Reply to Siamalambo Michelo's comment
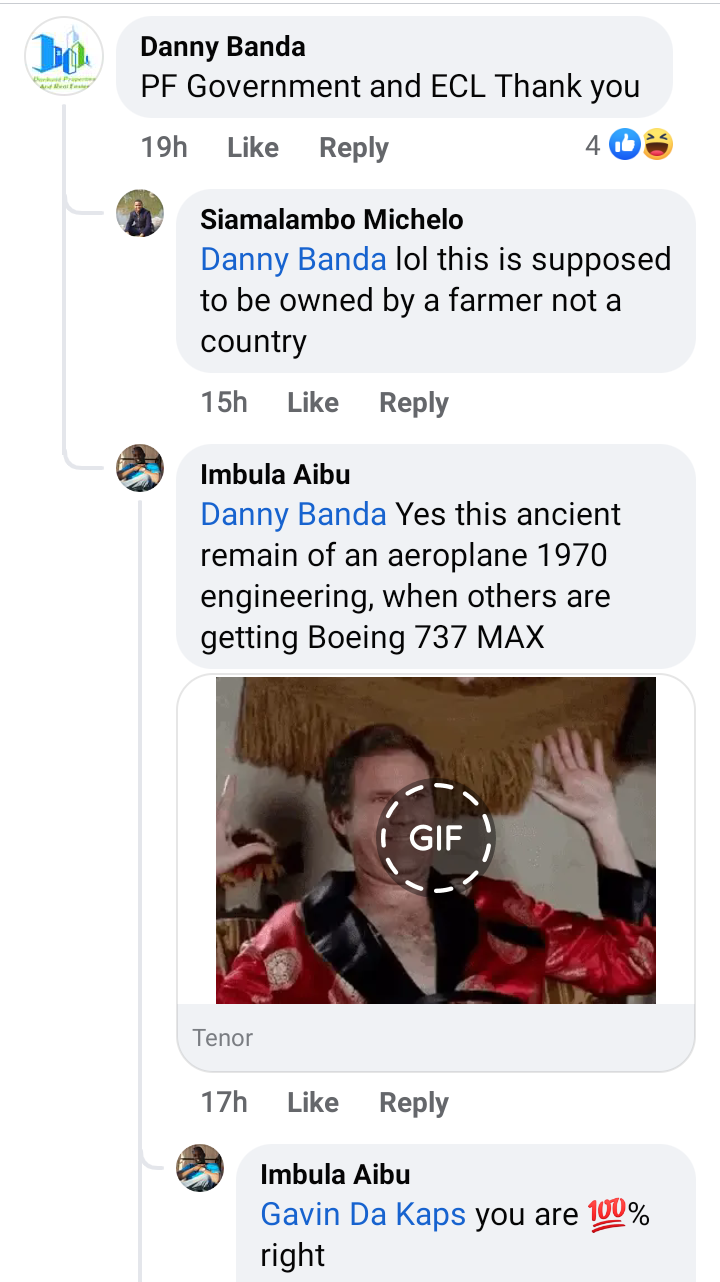720x1282 pixels. click(413, 403)
